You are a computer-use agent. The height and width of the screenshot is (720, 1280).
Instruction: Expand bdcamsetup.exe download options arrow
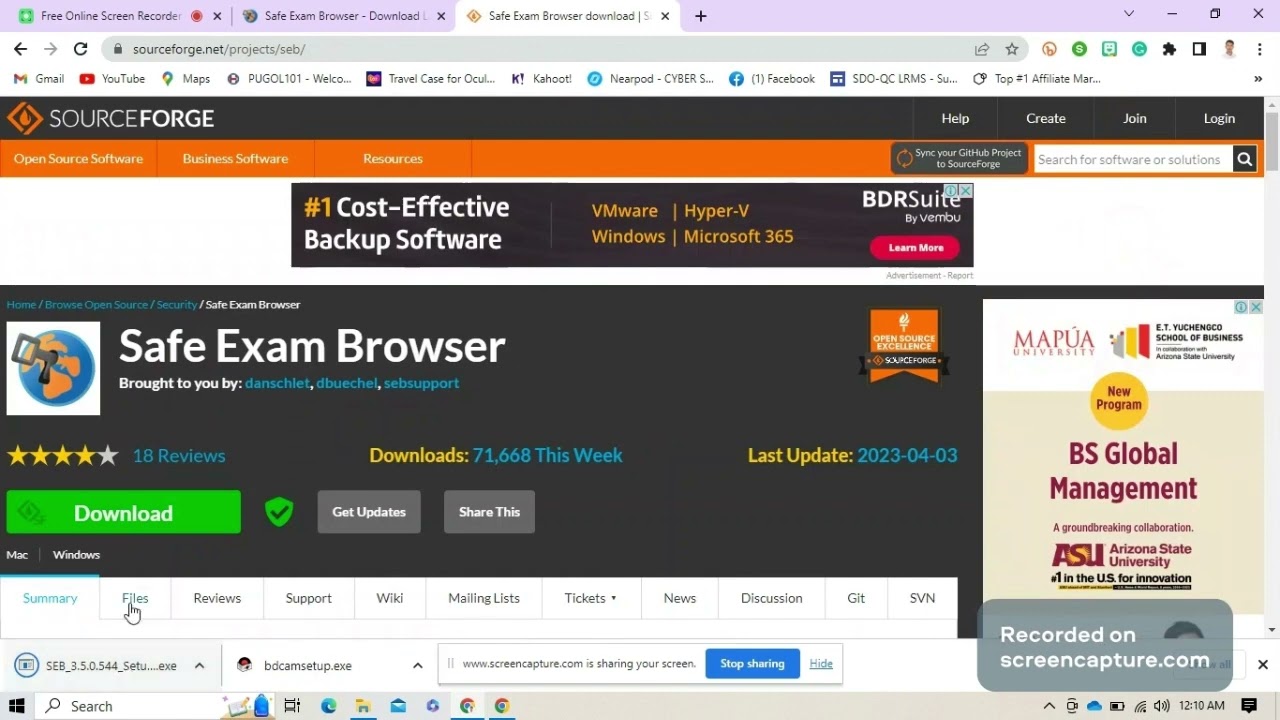[417, 666]
